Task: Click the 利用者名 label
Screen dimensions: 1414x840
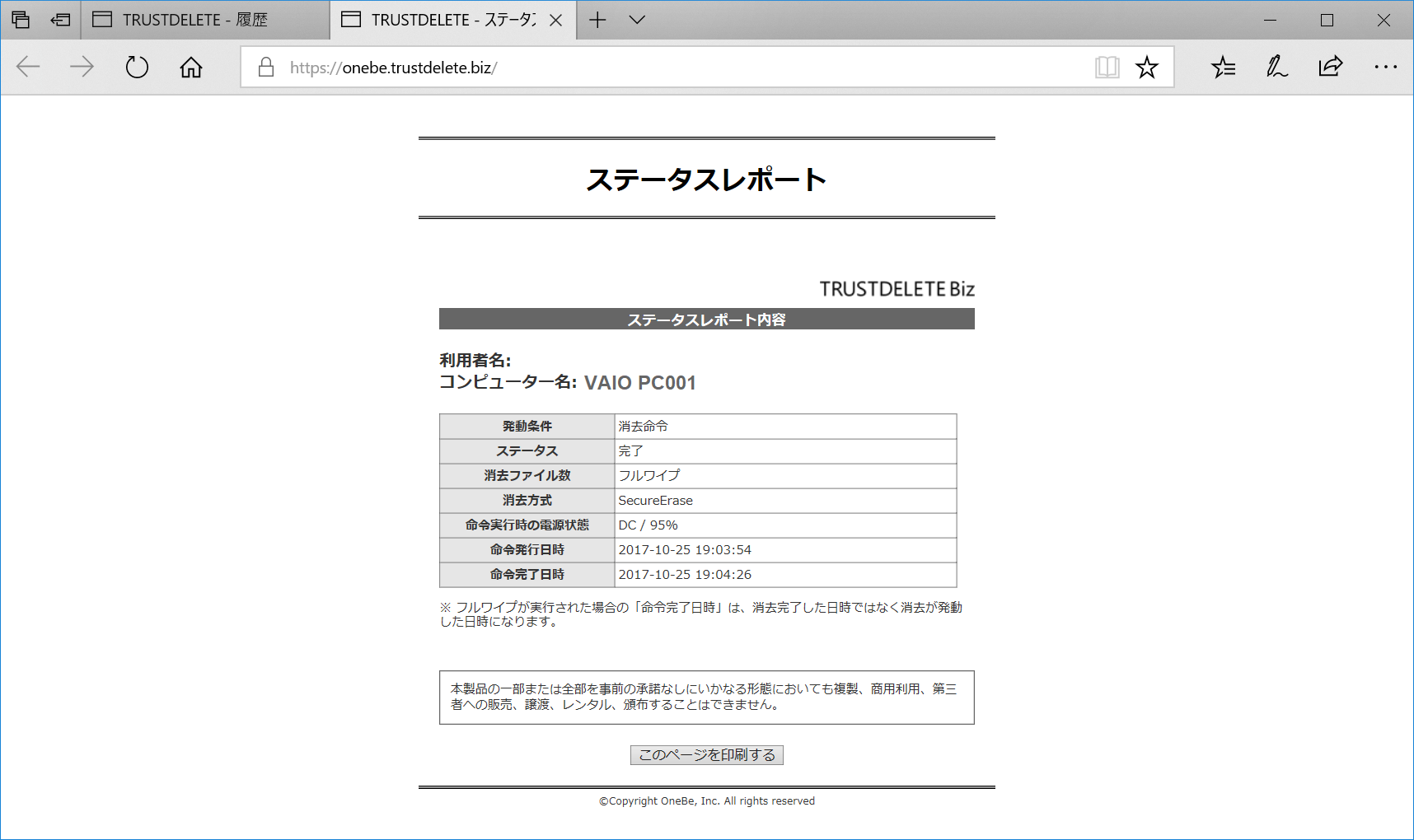Action: point(475,361)
